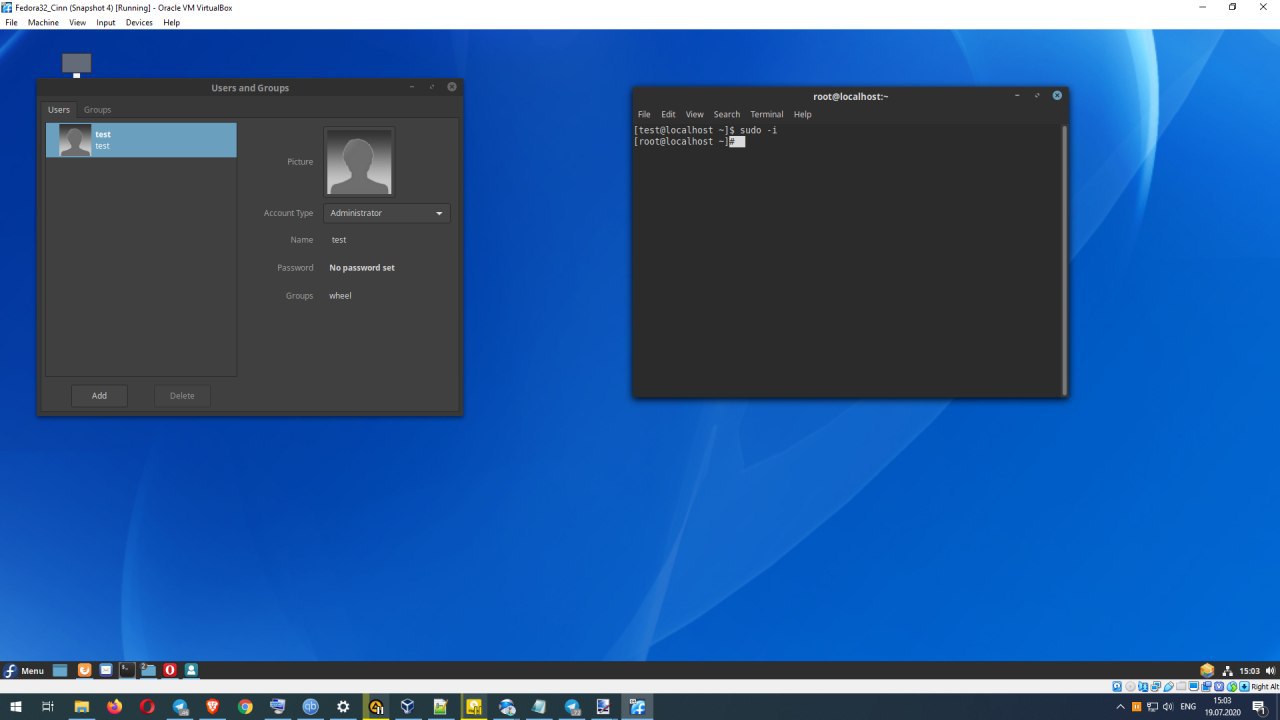1280x720 pixels.
Task: Open Windows clock 19.07.2020
Action: (1222, 707)
